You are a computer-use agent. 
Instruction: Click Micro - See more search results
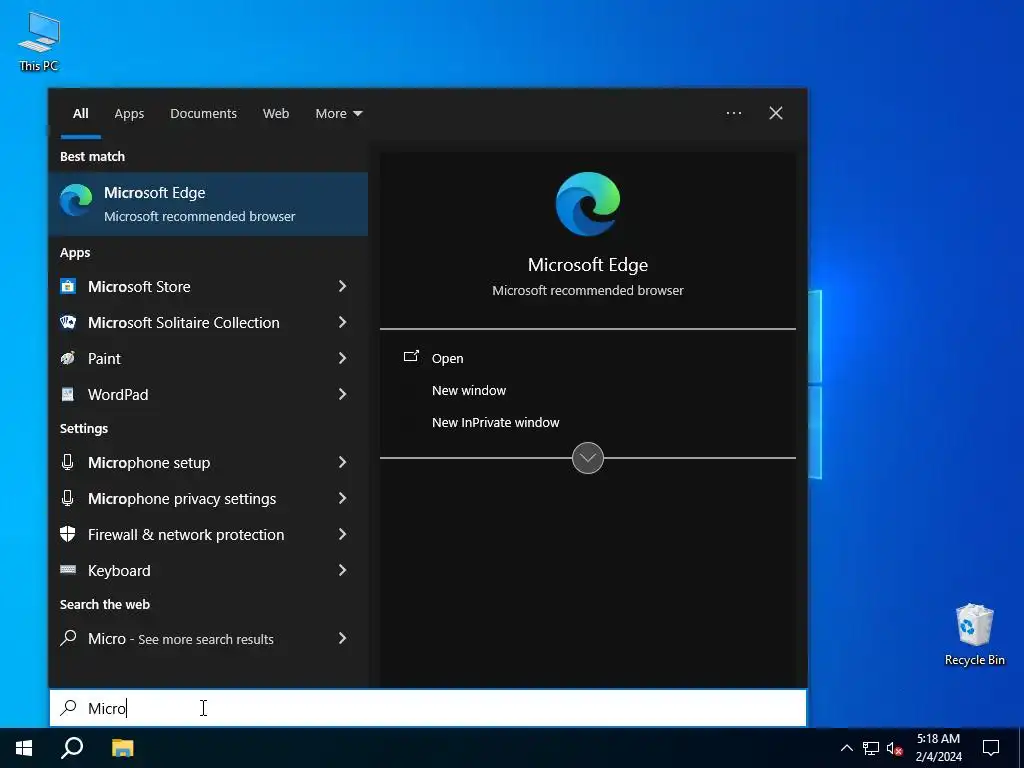pos(181,639)
